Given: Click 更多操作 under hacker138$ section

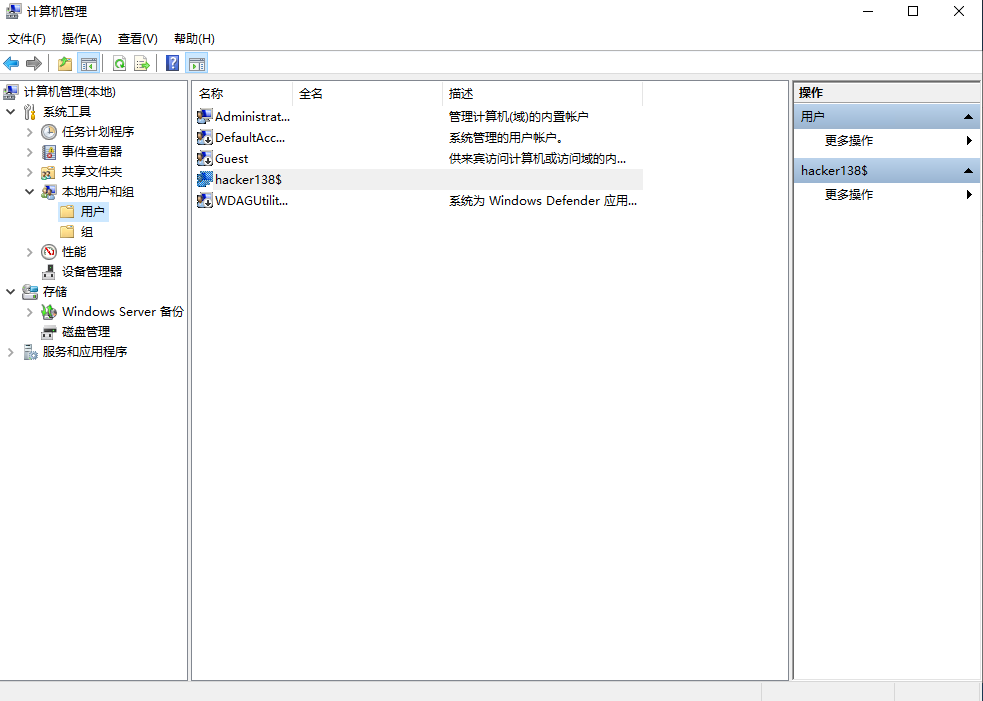Looking at the screenshot, I should [849, 195].
